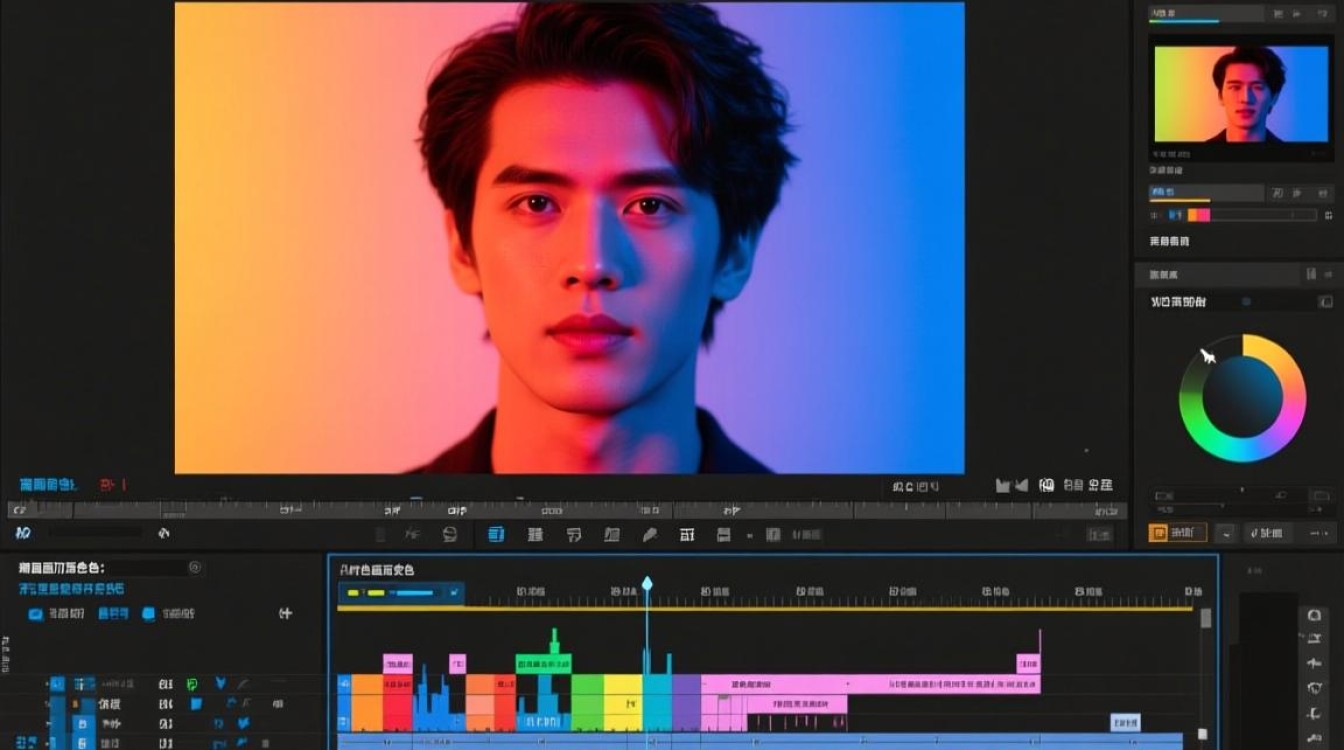1344x750 pixels.
Task: Click the top icon in the right vertical tool strip
Action: (1314, 616)
